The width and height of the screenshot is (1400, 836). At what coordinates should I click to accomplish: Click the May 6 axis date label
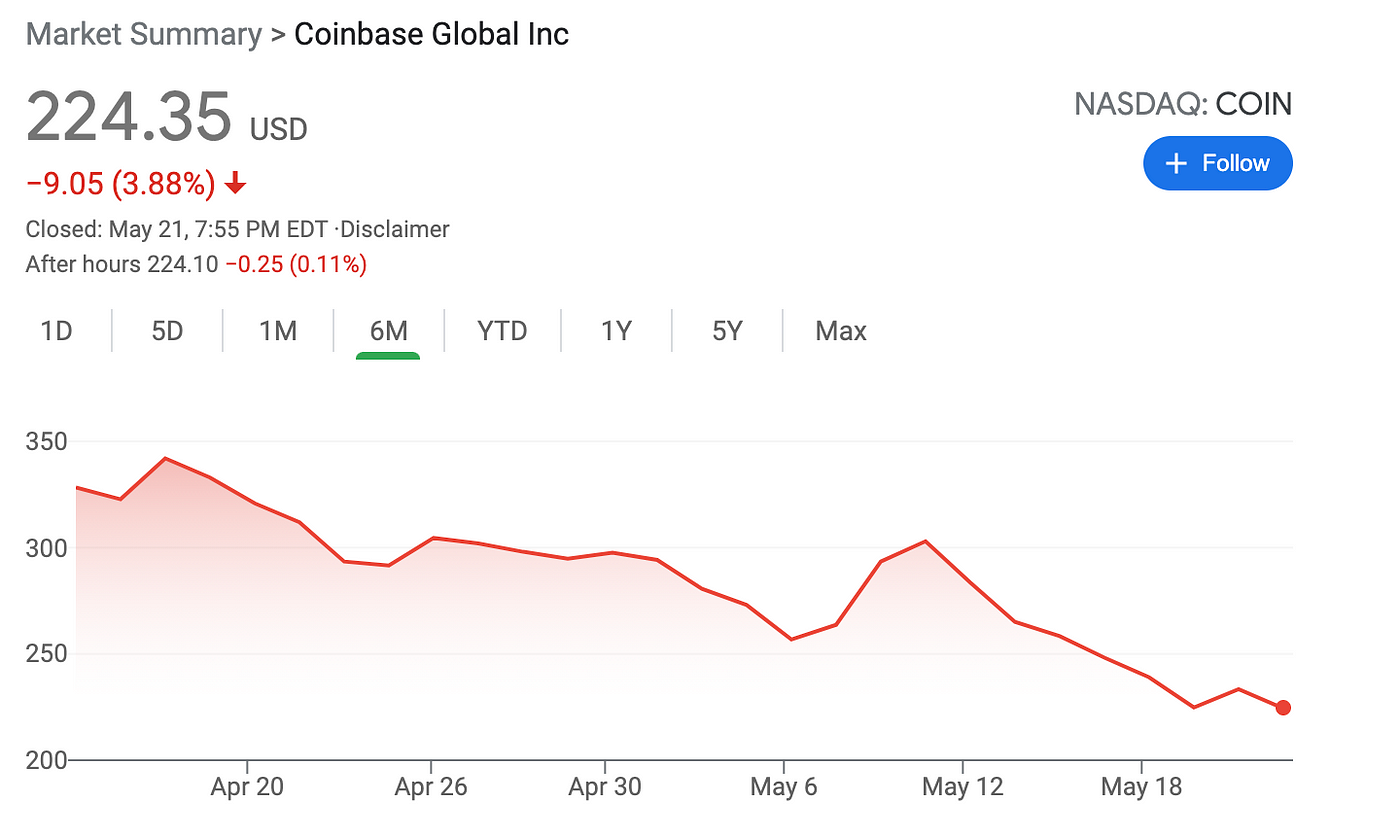[784, 787]
